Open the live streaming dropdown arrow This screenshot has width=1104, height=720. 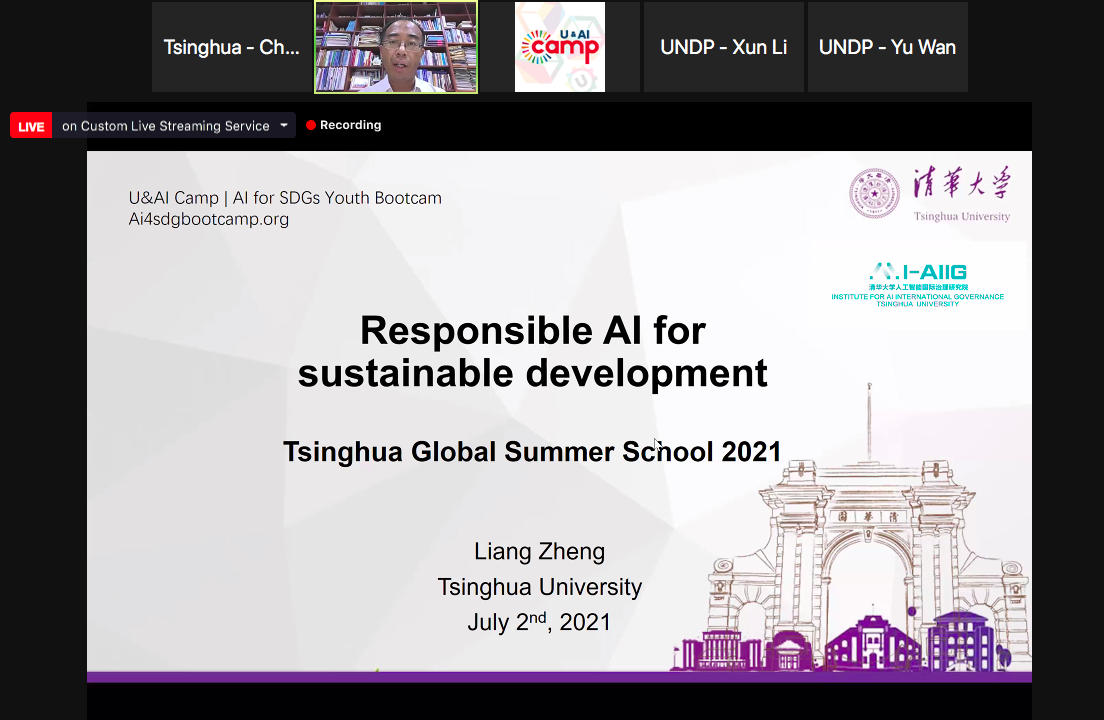pyautogui.click(x=284, y=125)
